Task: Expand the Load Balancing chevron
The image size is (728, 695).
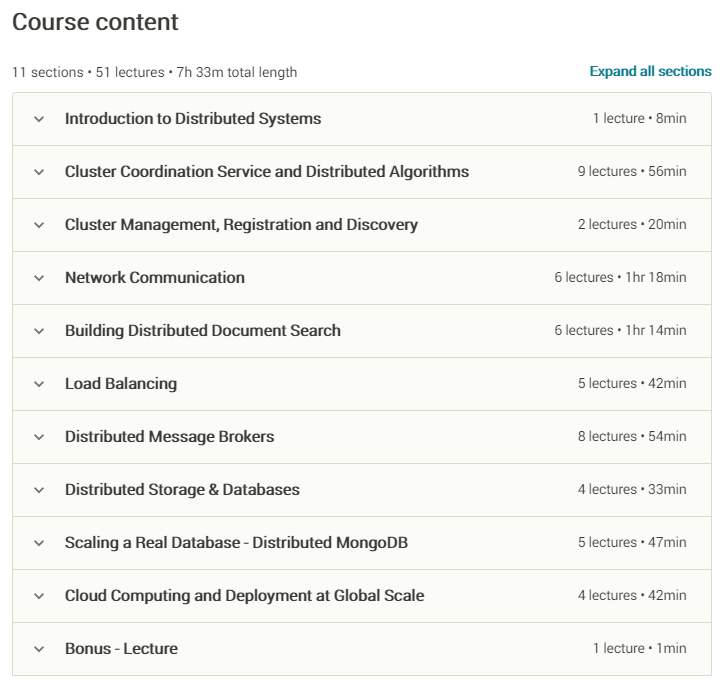Action: tap(39, 384)
